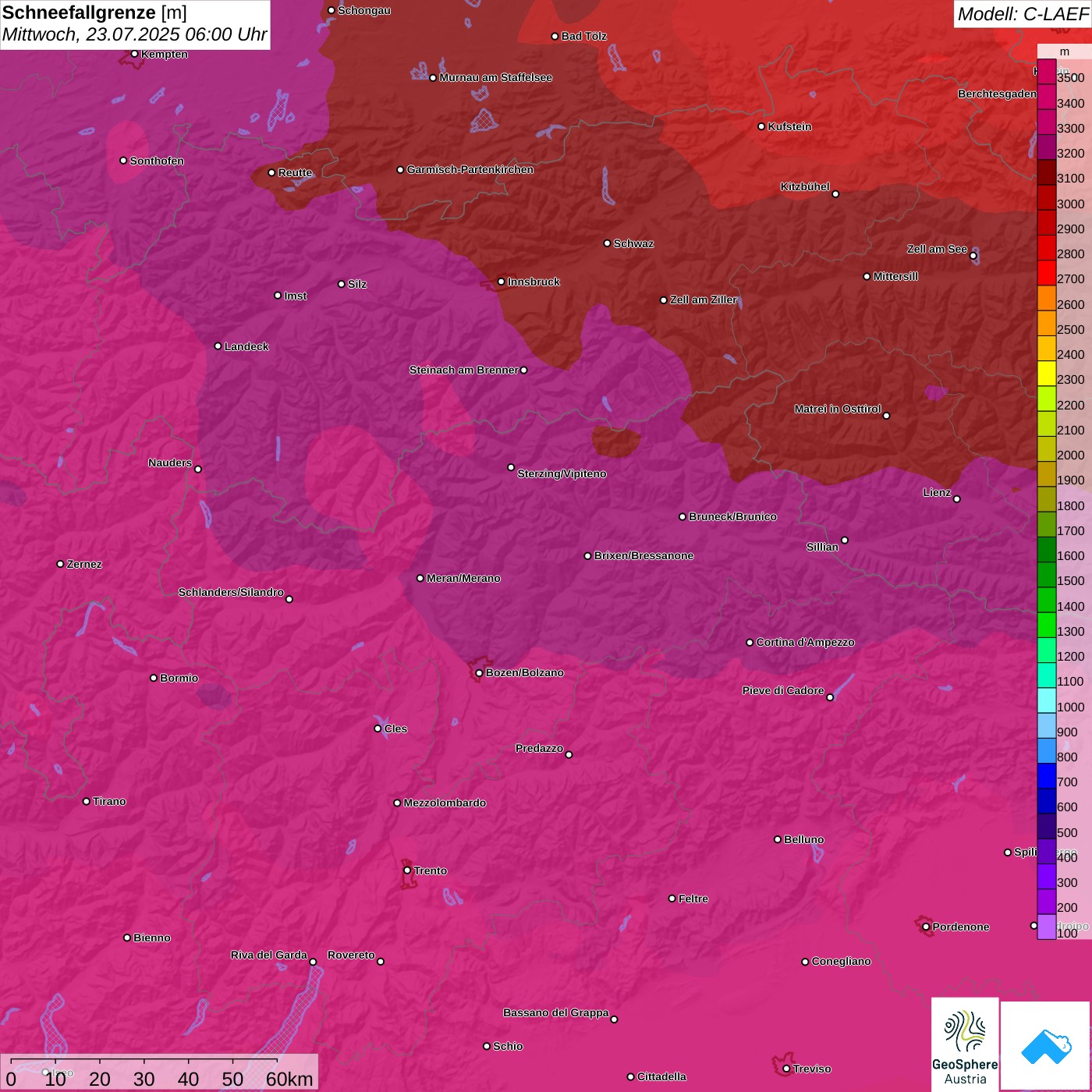Click the yellow 2300 m legend swatch
Screen dimensions: 1092x1092
(1046, 374)
